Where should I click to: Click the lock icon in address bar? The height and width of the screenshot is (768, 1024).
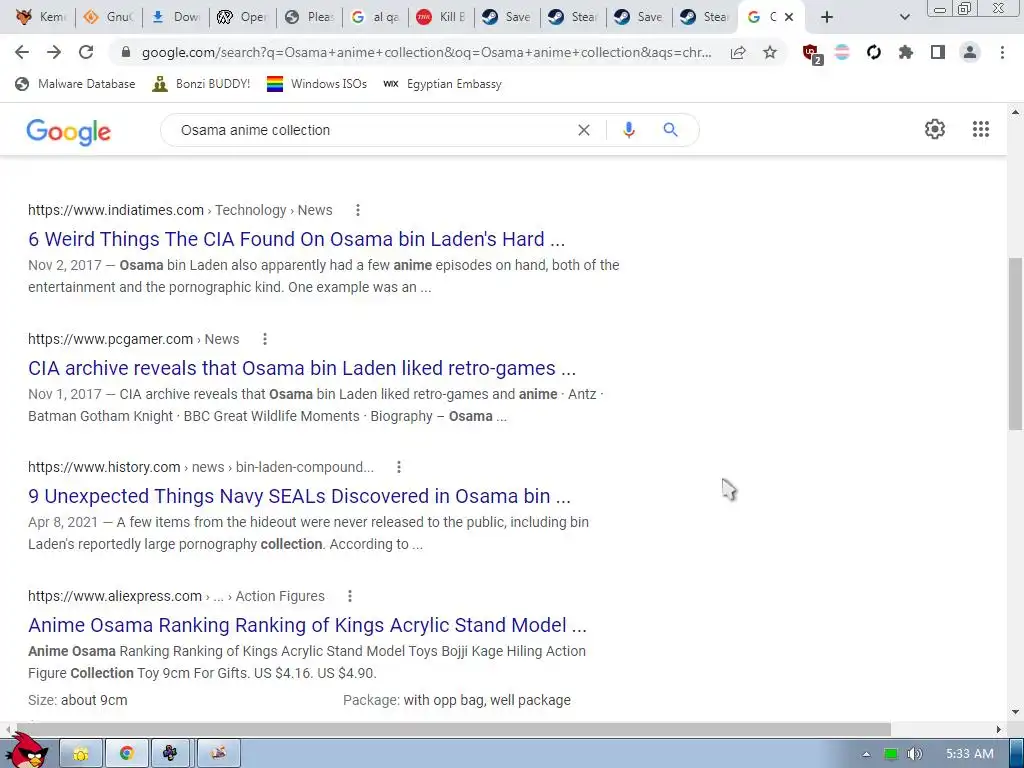(x=126, y=52)
